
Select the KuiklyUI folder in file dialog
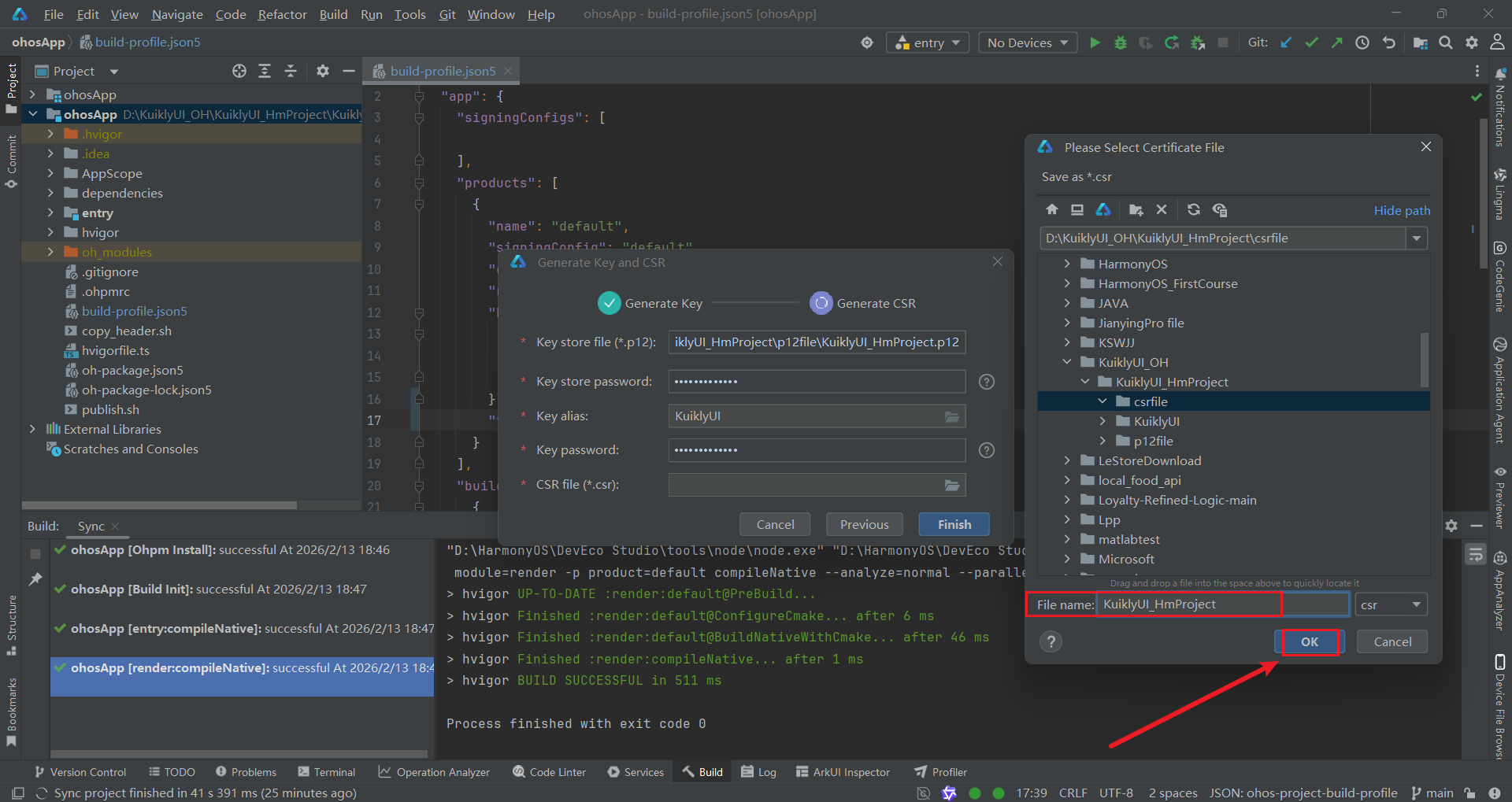(x=1156, y=421)
